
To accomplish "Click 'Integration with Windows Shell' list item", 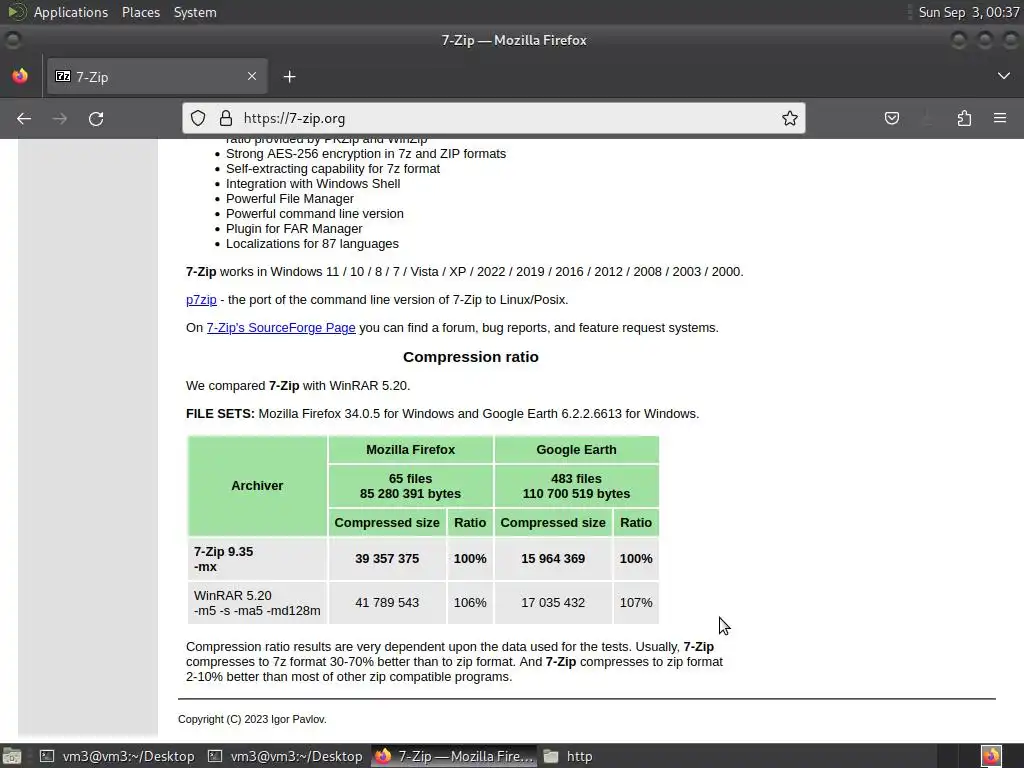I will [x=313, y=184].
